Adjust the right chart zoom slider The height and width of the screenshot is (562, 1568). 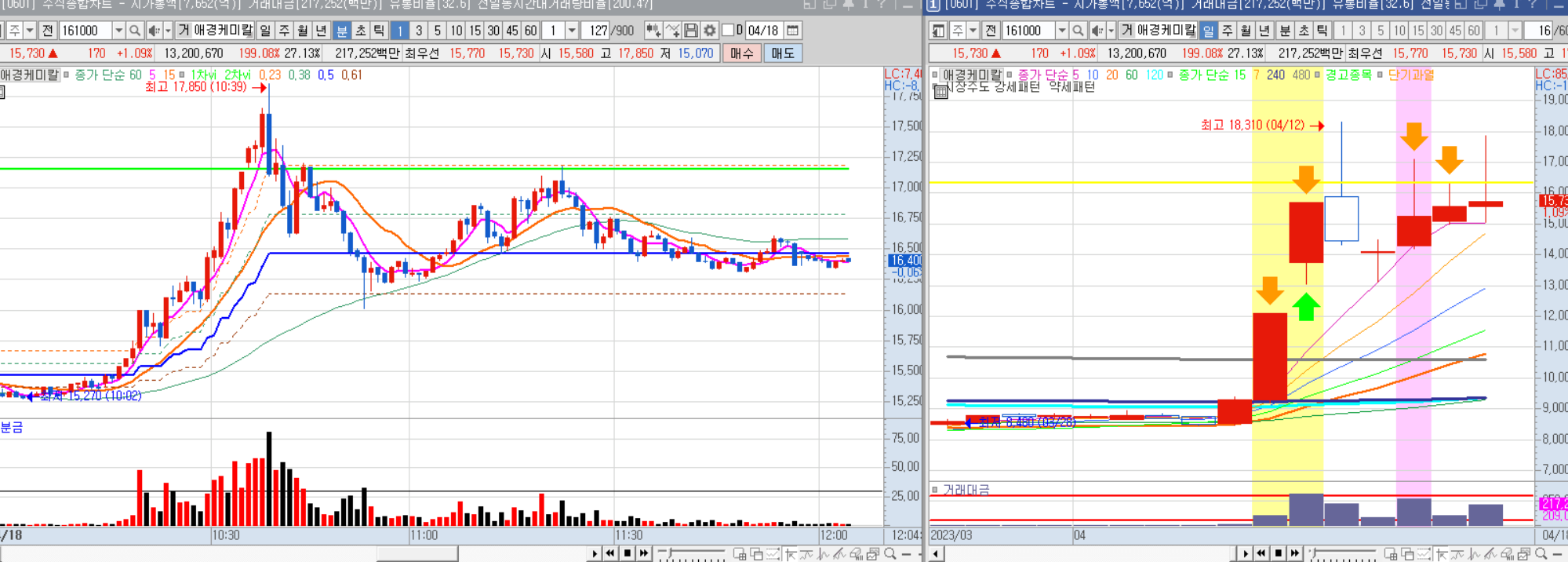[x=1343, y=554]
